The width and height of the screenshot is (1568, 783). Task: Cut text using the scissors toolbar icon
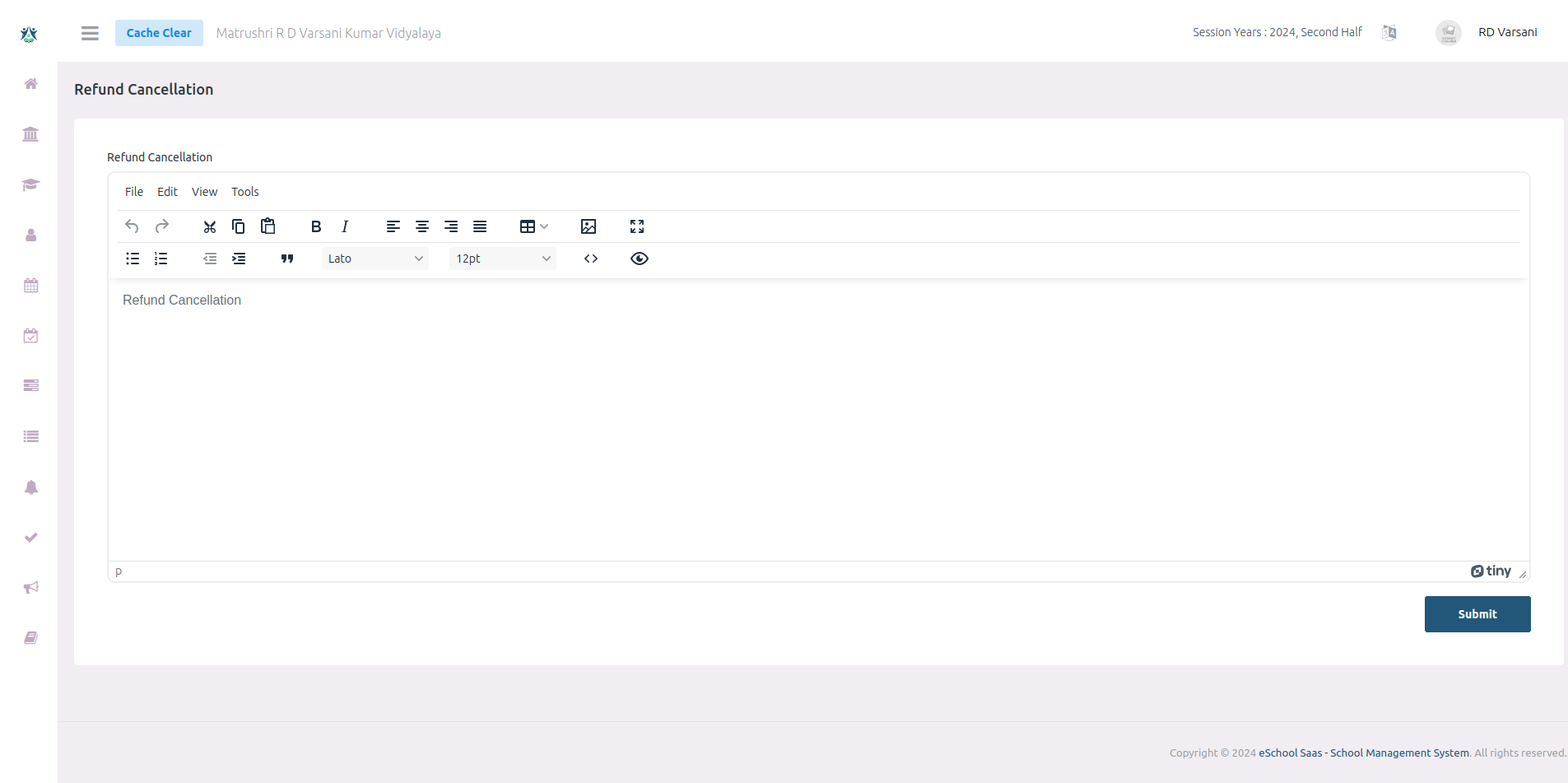pyautogui.click(x=210, y=226)
